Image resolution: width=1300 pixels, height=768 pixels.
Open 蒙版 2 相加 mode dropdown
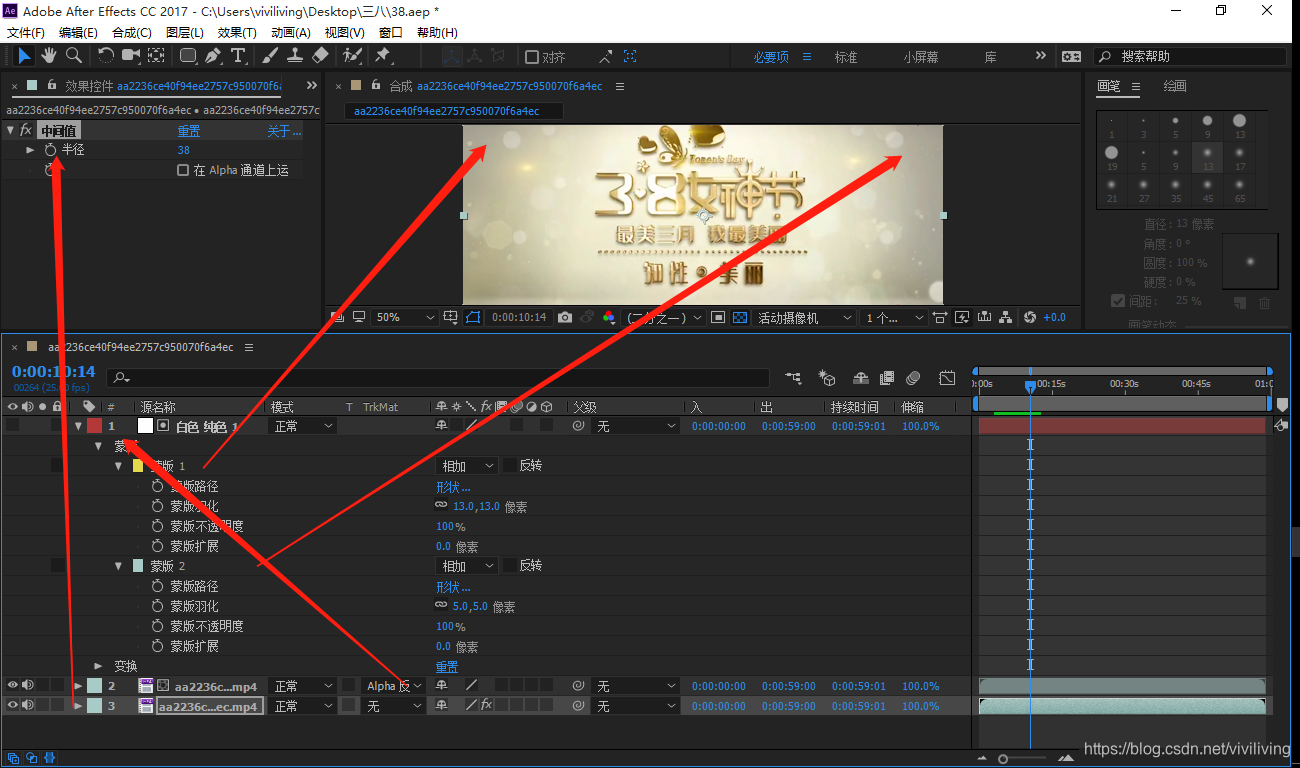[467, 565]
